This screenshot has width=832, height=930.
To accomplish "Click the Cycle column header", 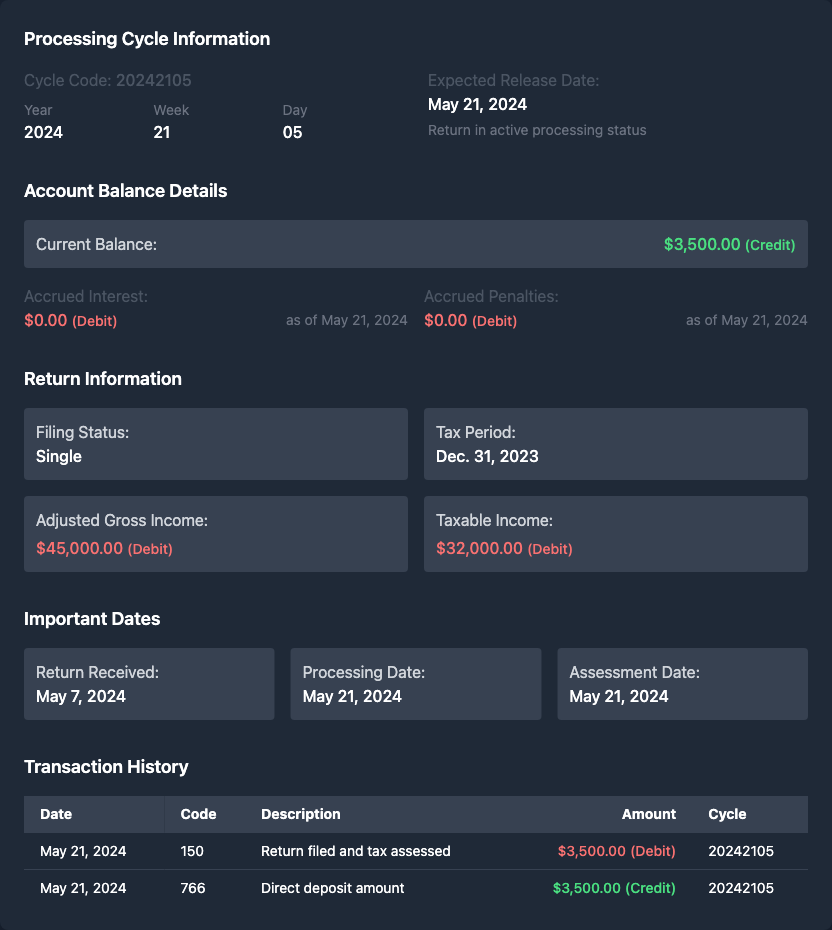I will pyautogui.click(x=727, y=814).
